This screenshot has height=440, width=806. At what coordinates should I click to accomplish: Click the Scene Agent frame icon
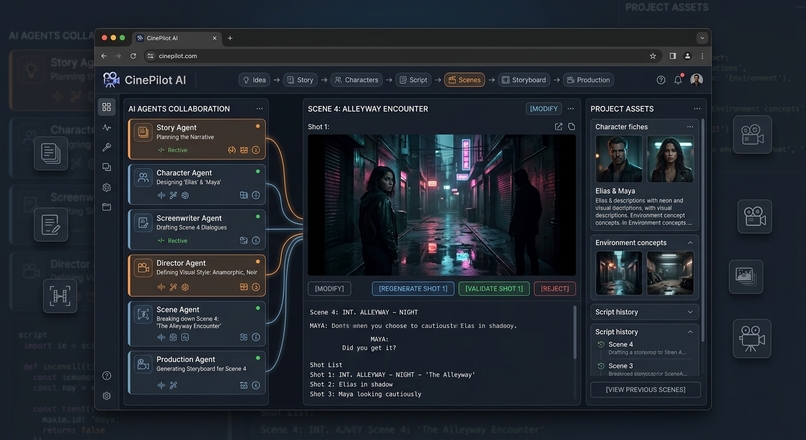click(x=143, y=315)
